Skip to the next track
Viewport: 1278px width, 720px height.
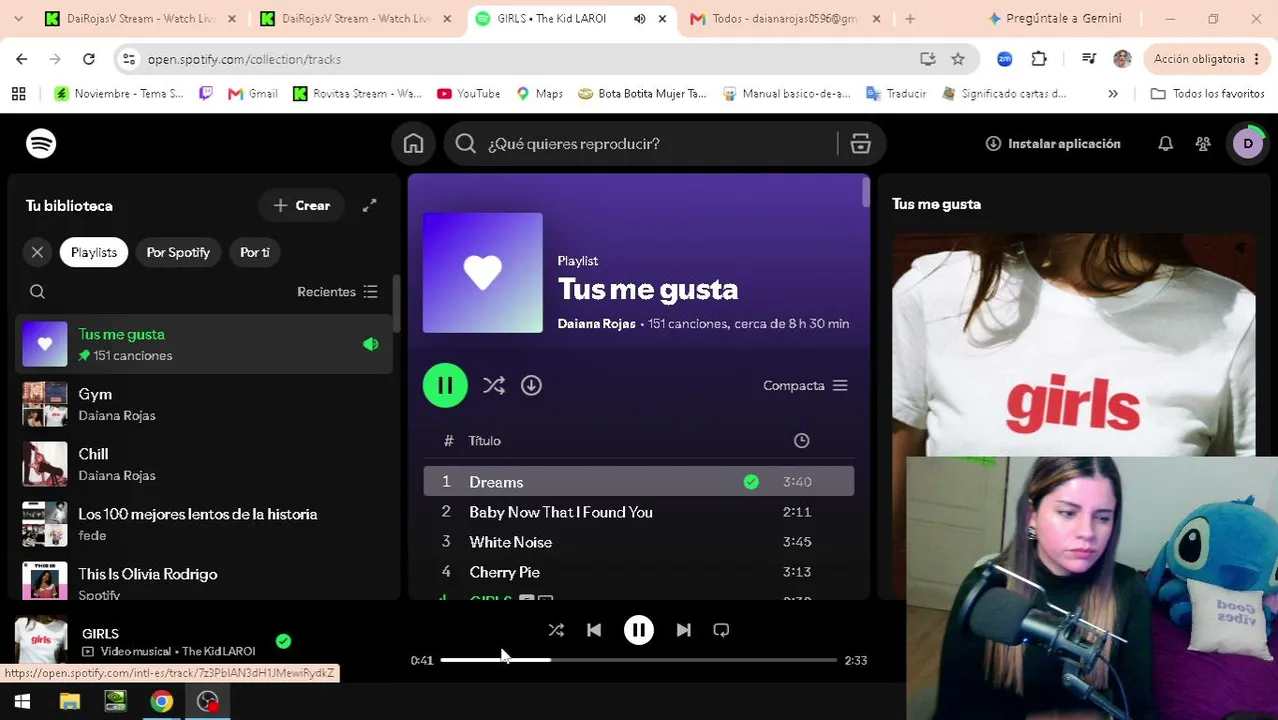(x=684, y=630)
